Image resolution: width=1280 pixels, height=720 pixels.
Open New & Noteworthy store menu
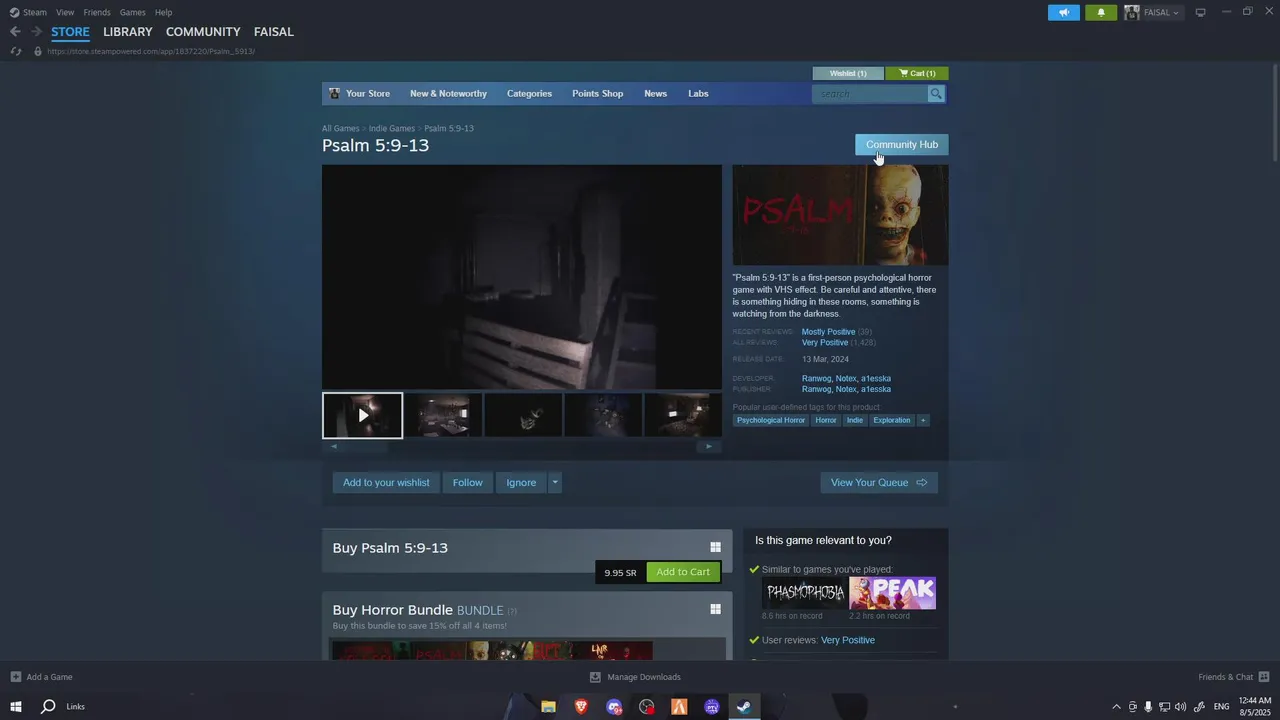[448, 94]
